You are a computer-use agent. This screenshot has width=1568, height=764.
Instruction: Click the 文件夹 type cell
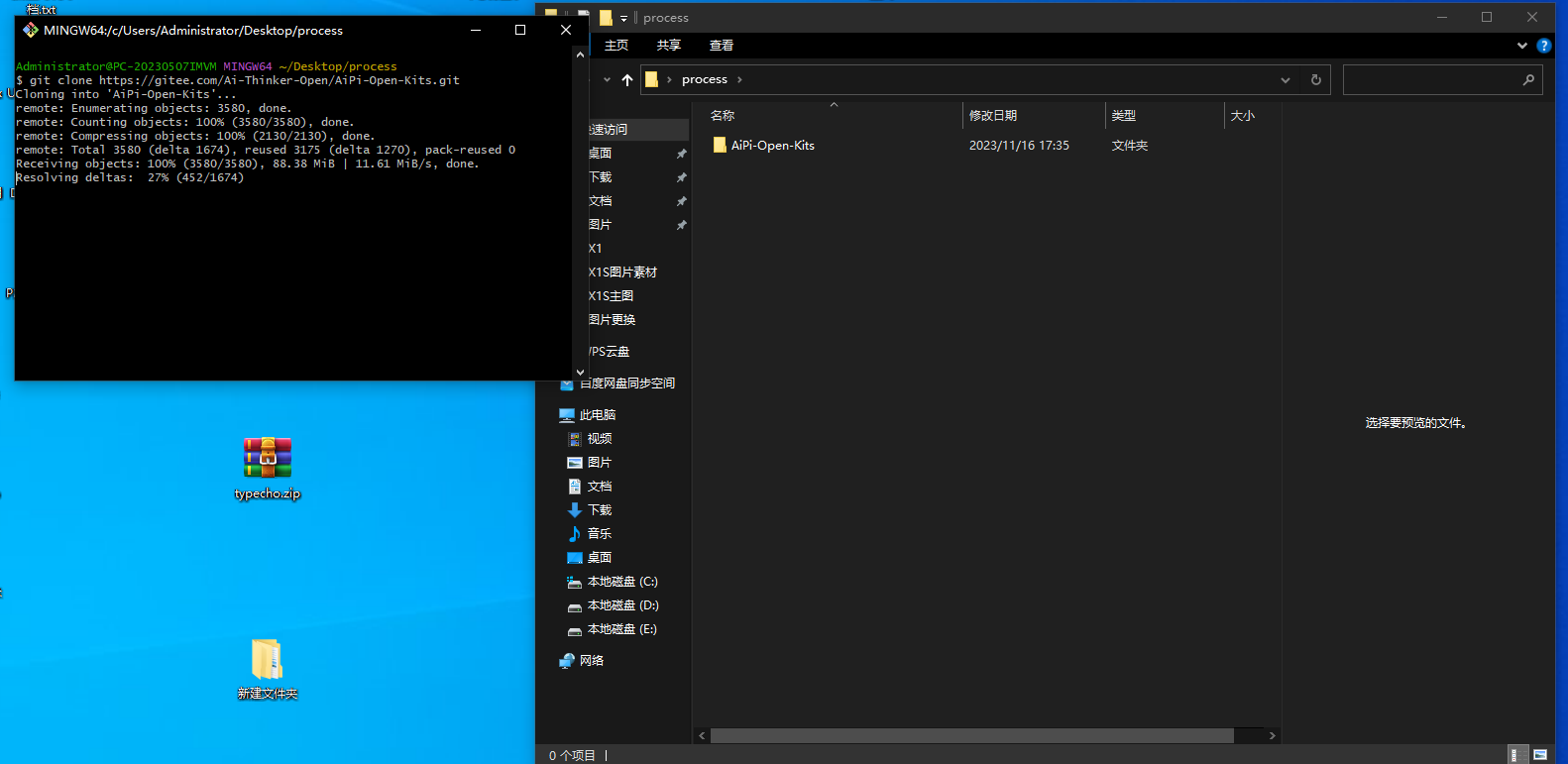click(1130, 146)
